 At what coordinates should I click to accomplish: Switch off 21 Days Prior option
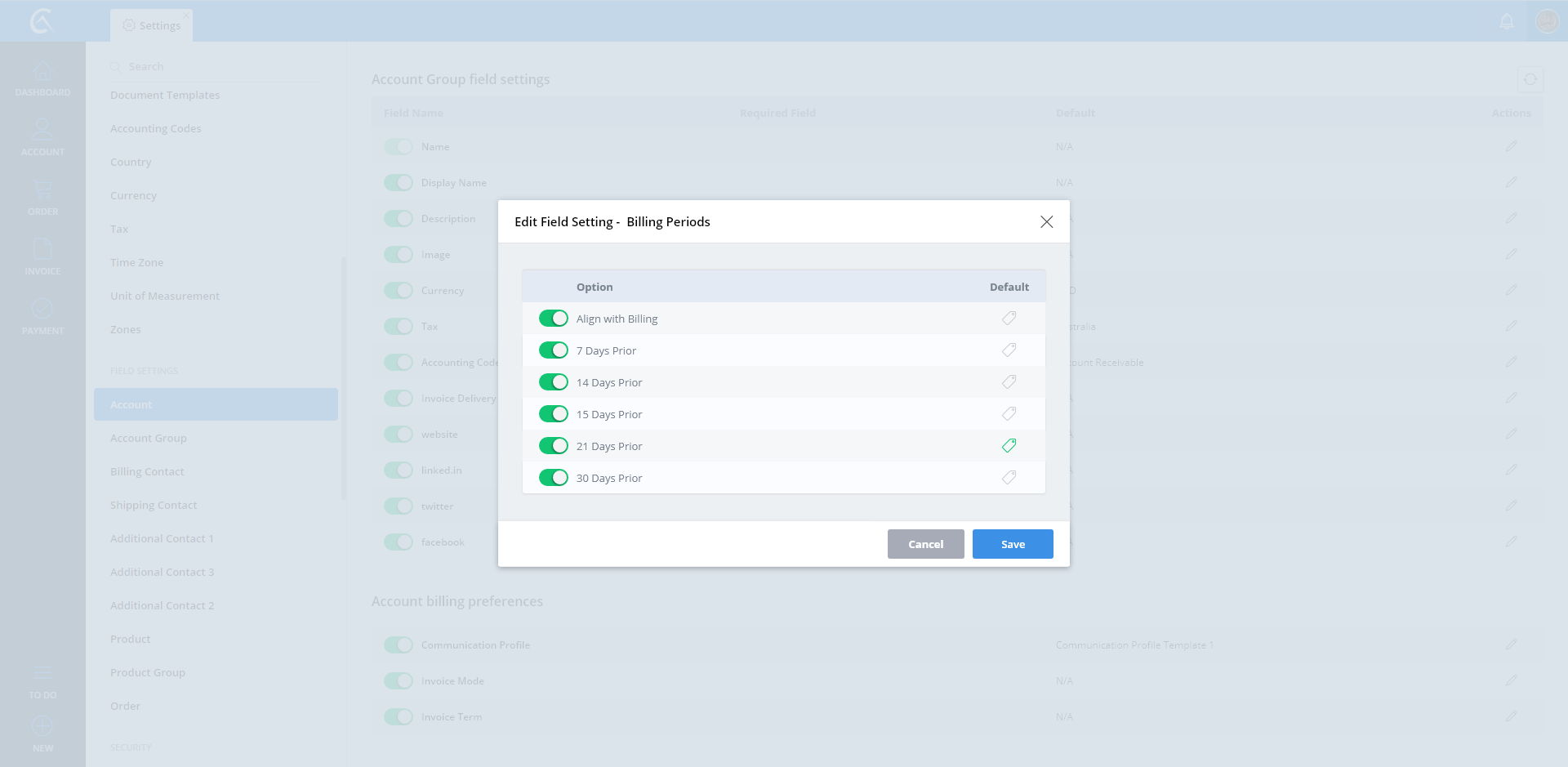[x=553, y=446]
